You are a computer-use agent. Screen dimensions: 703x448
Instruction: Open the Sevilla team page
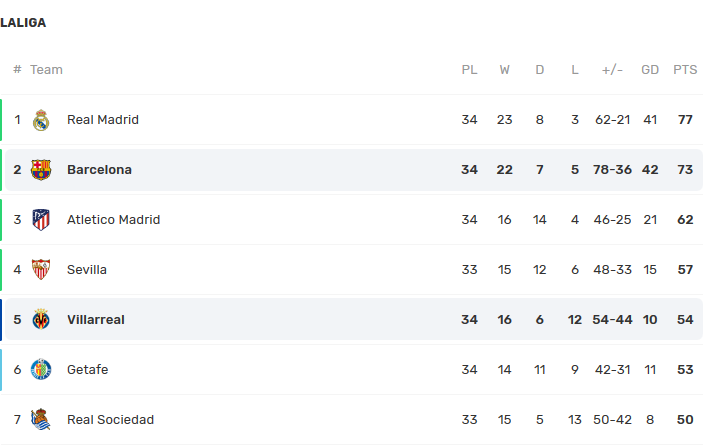pos(87,270)
